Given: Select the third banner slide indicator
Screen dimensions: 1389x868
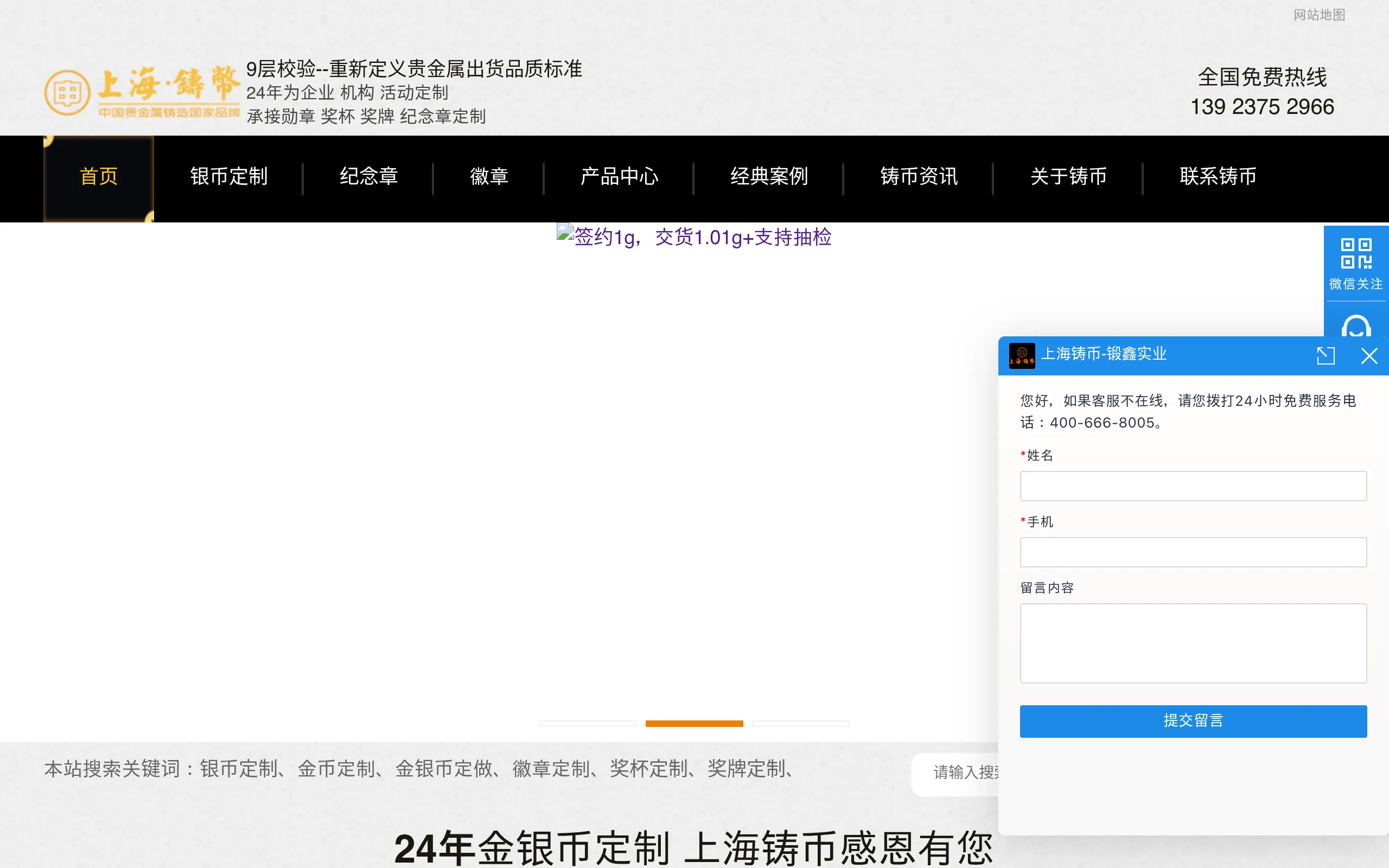Looking at the screenshot, I should [x=800, y=723].
